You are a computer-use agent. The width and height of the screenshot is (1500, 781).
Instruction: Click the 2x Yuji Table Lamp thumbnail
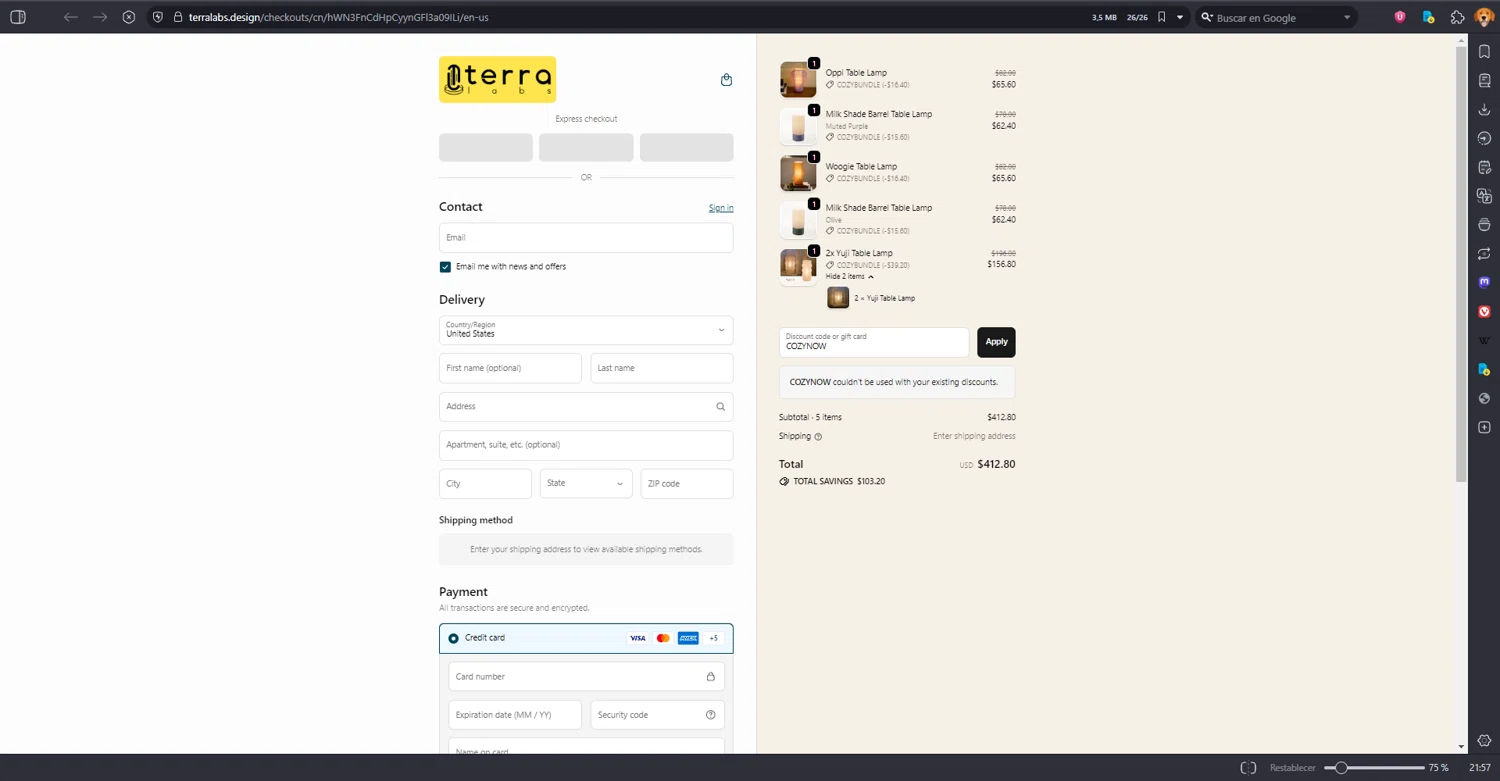[798, 267]
